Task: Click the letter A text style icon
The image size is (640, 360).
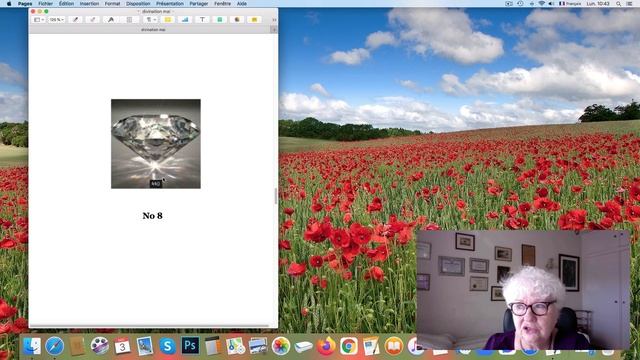Action: (x=111, y=20)
